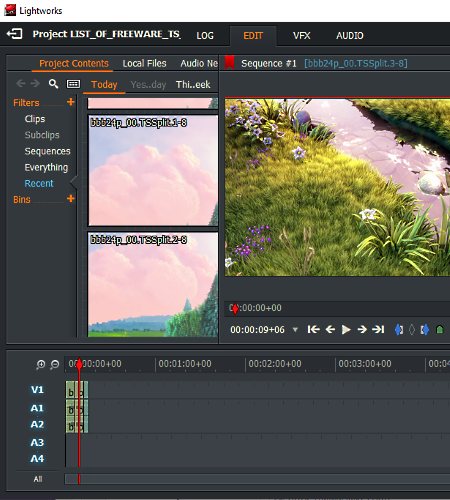Click the 00:00:09+06 timecode field
Image resolution: width=450 pixels, height=500 pixels.
tap(257, 330)
